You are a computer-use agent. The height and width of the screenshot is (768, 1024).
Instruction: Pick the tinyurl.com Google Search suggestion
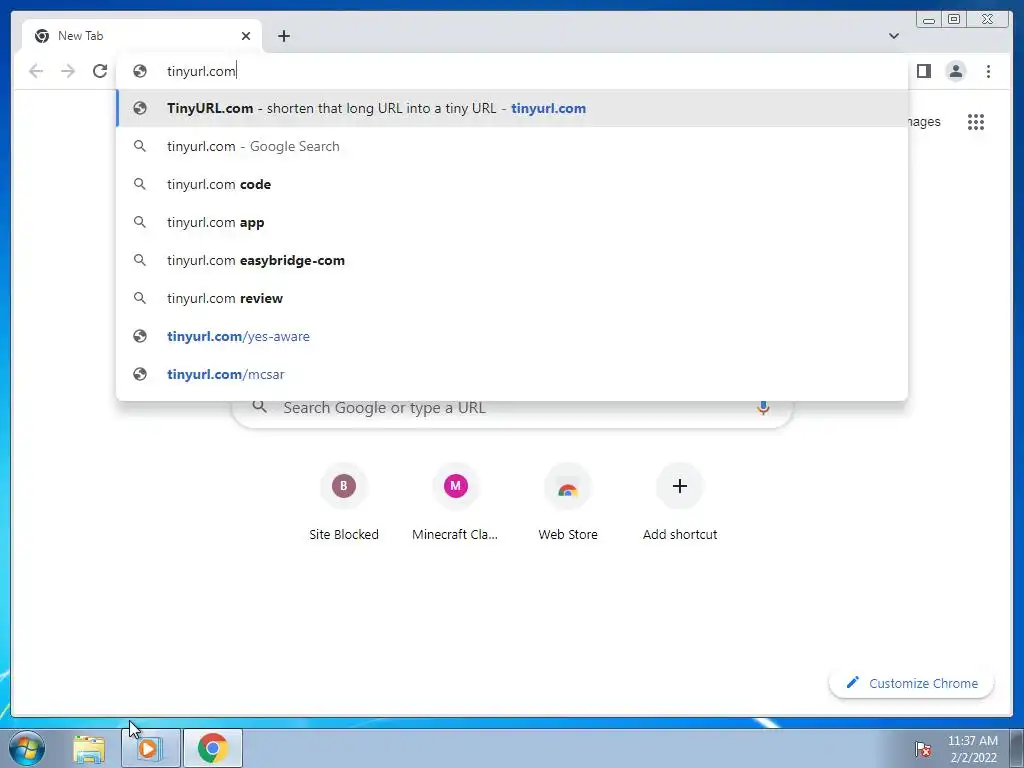tap(512, 146)
